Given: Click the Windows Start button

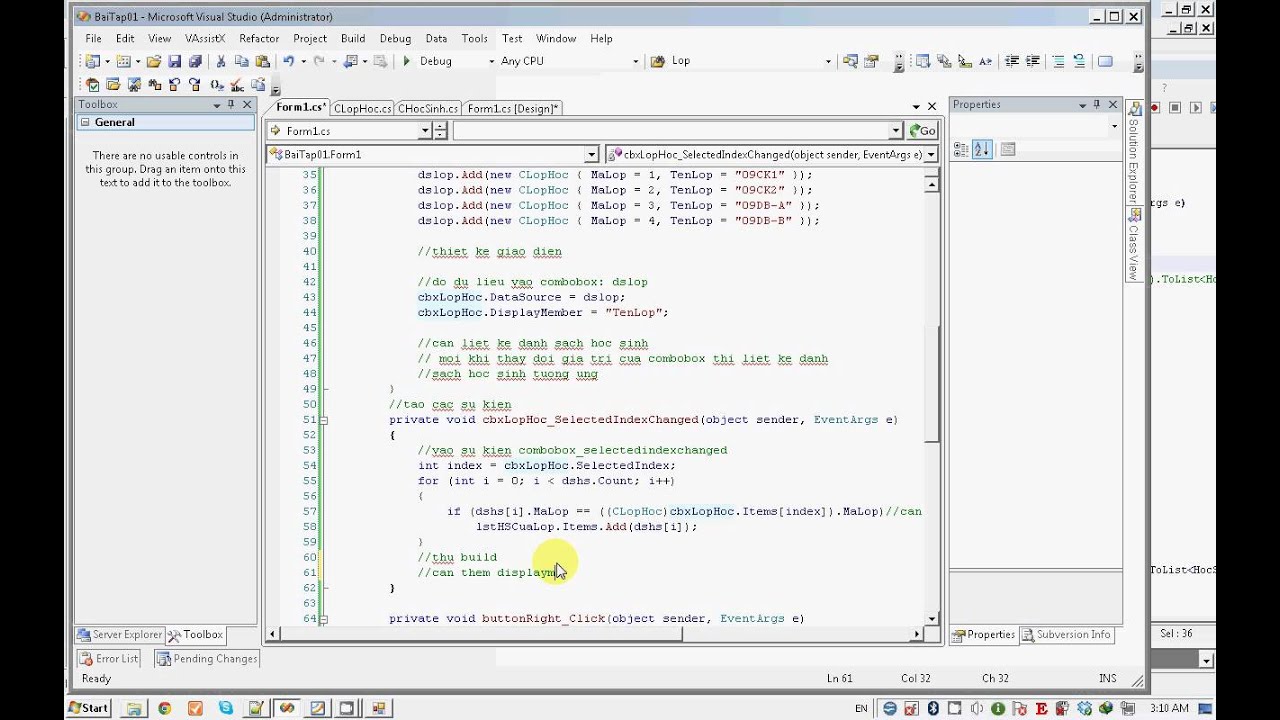Looking at the screenshot, I should pos(89,708).
